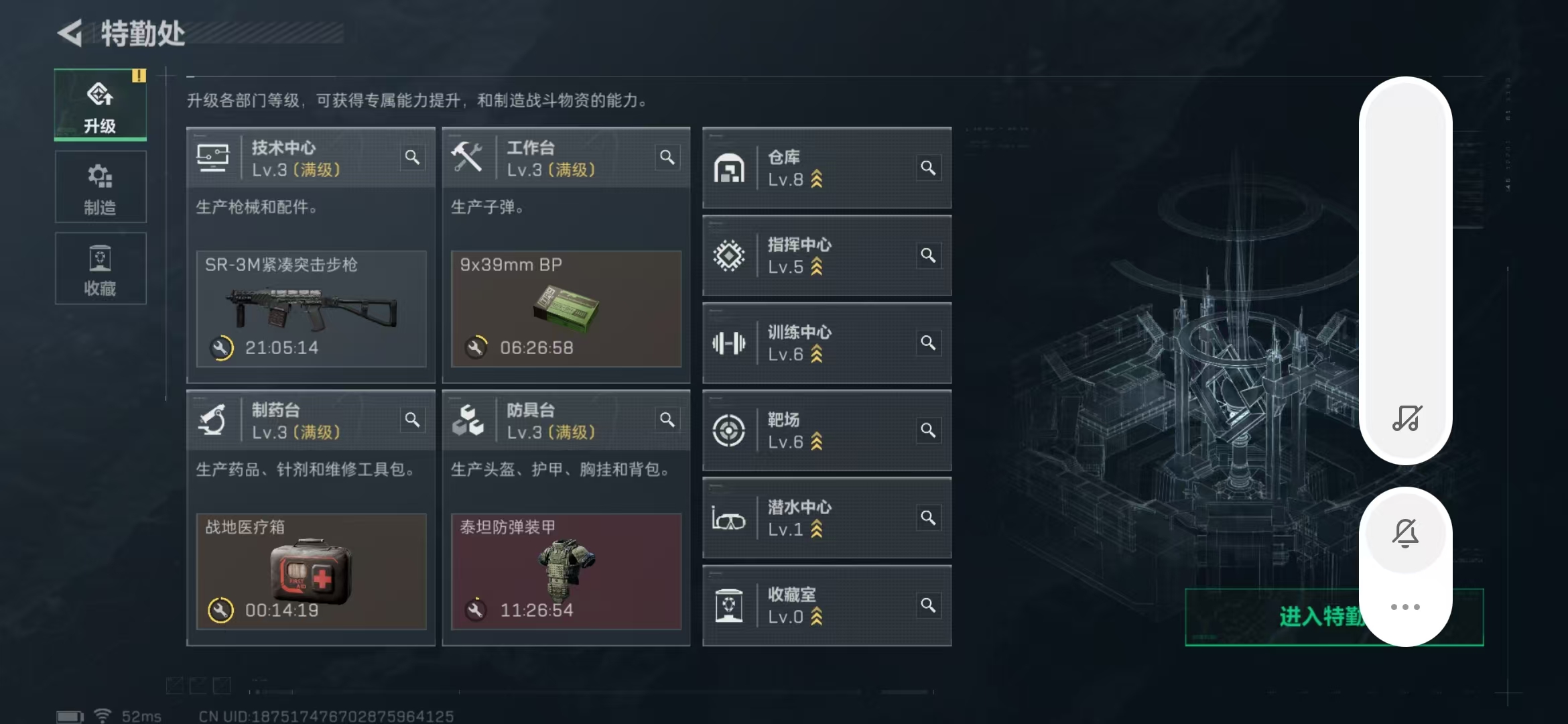Open magnifier details for 制药台

[412, 420]
